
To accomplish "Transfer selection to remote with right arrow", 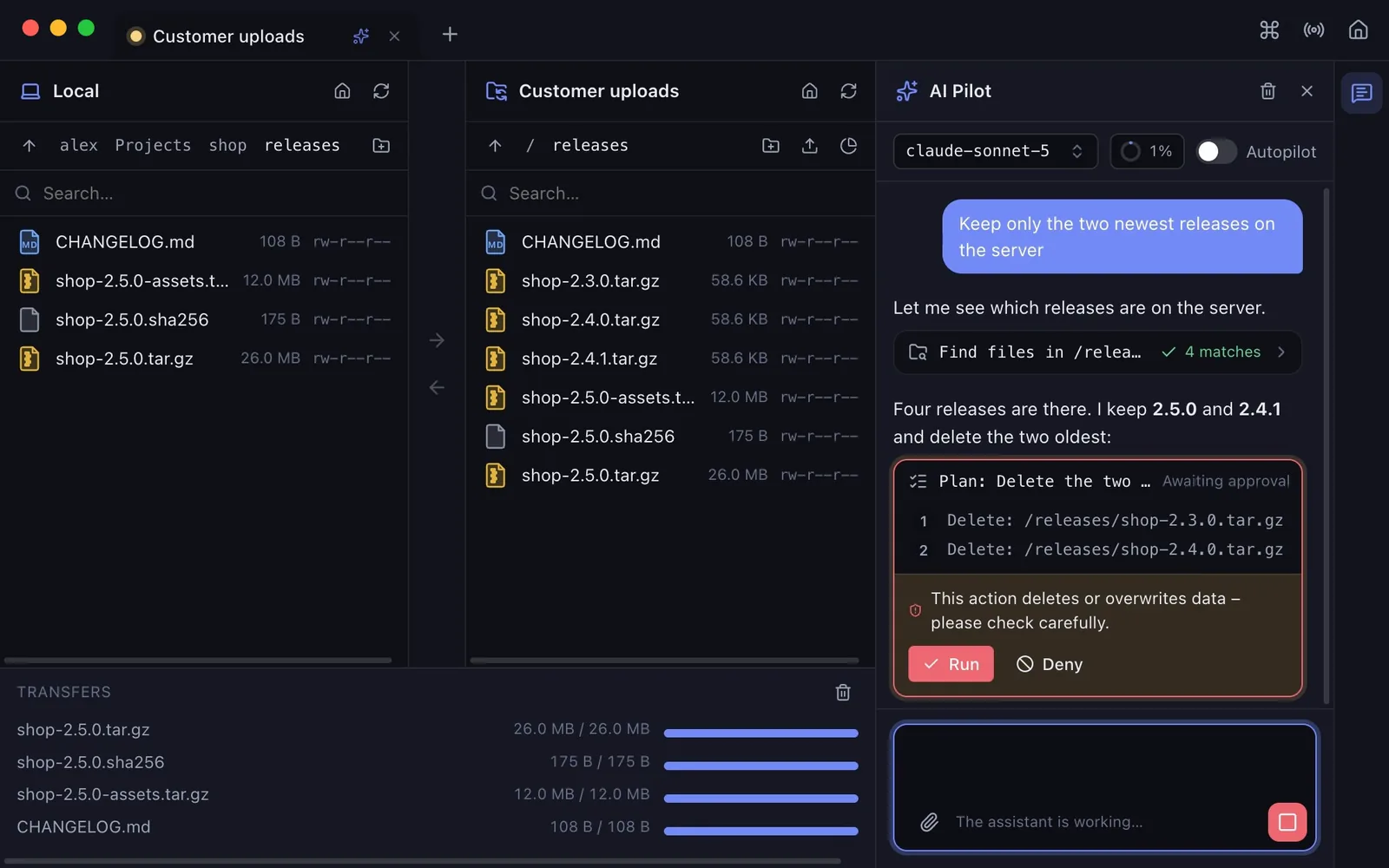I will (437, 340).
